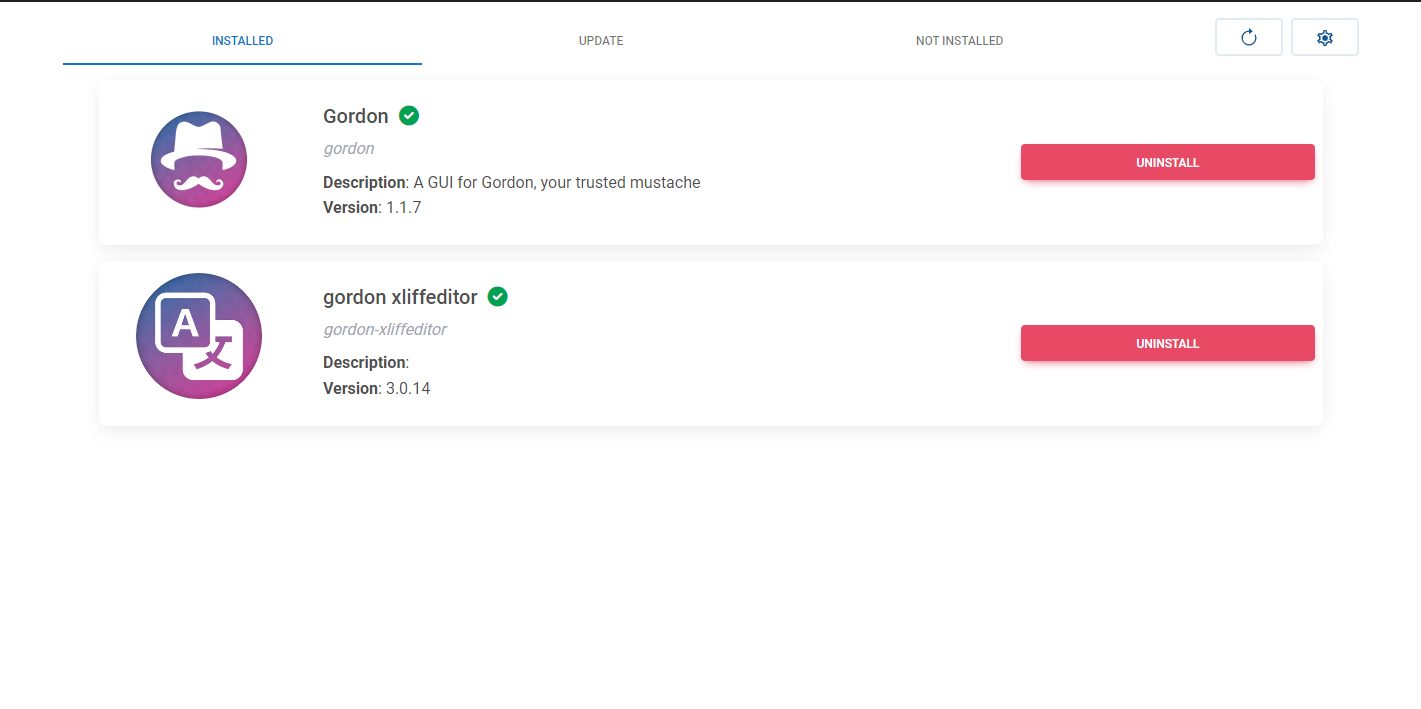Click the trusted mustache description text
The height and width of the screenshot is (709, 1421).
pos(512,183)
